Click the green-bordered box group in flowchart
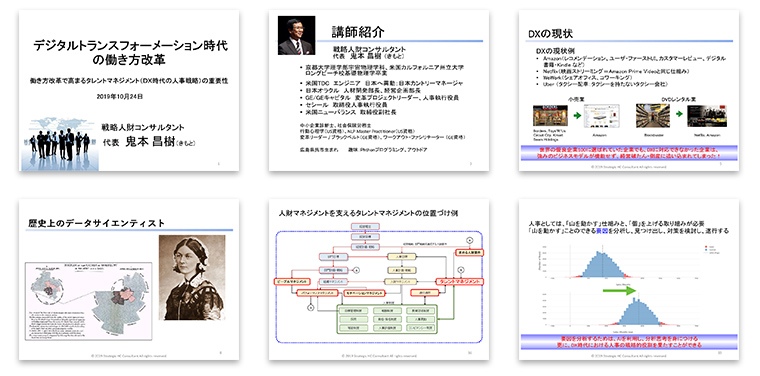The width and height of the screenshot is (760, 376). tap(387, 318)
